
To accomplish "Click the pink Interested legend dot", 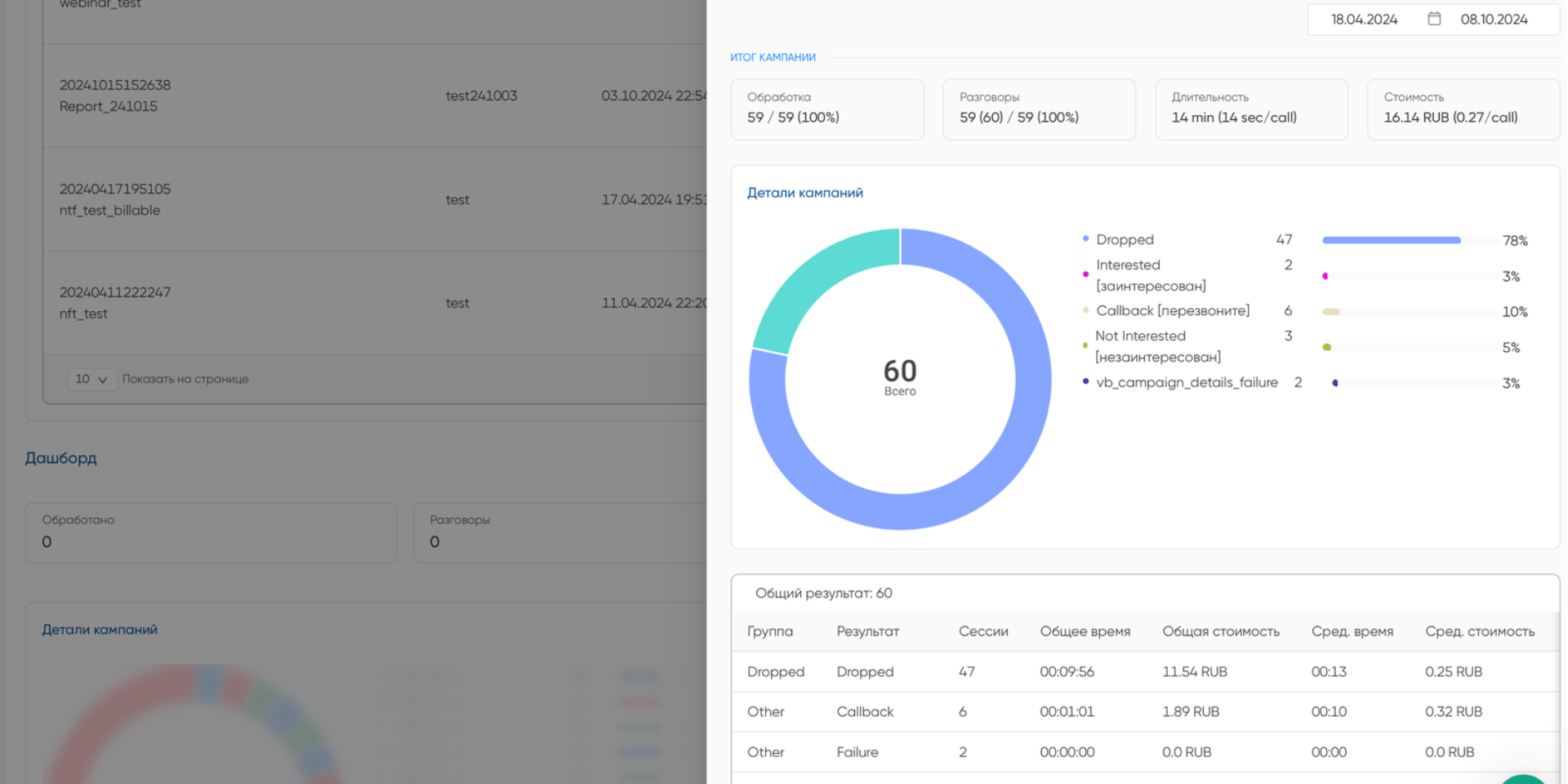I will (1085, 274).
